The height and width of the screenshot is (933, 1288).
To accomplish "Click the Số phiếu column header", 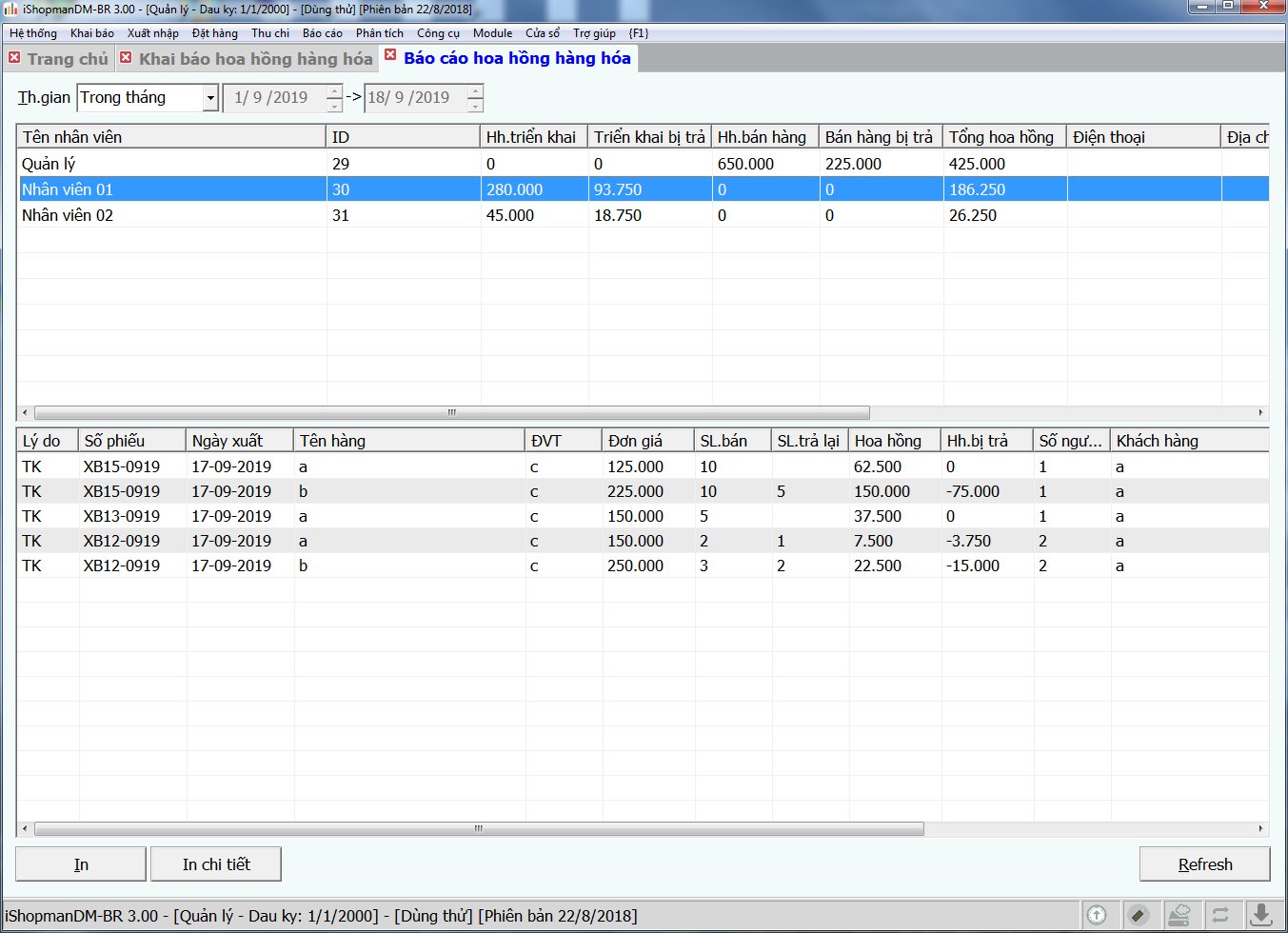I will pyautogui.click(x=132, y=441).
